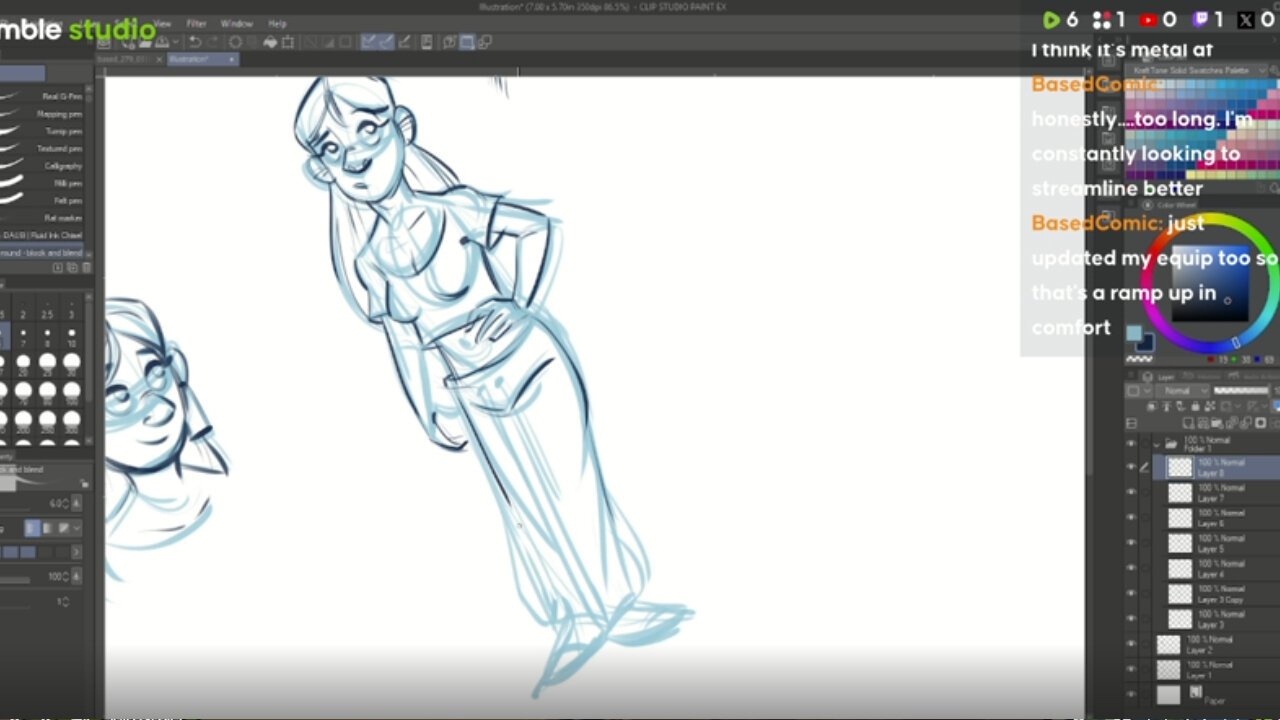
Task: Select the Paper layer thumbnail
Action: 1169,694
